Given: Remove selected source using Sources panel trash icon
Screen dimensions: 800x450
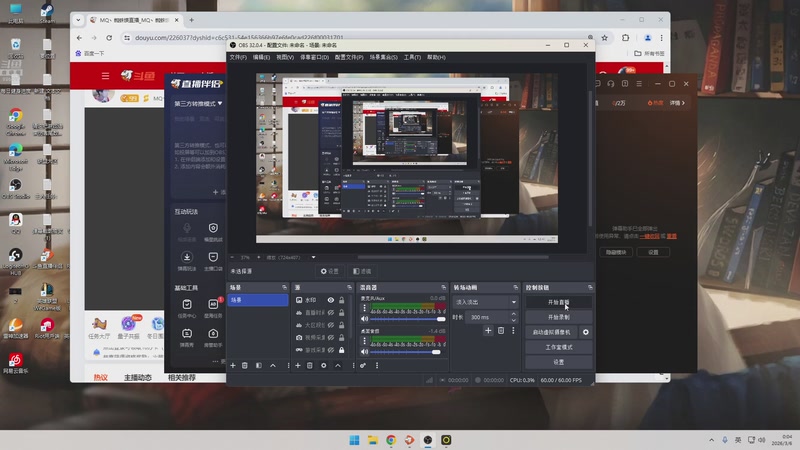Looking at the screenshot, I should click(x=310, y=365).
